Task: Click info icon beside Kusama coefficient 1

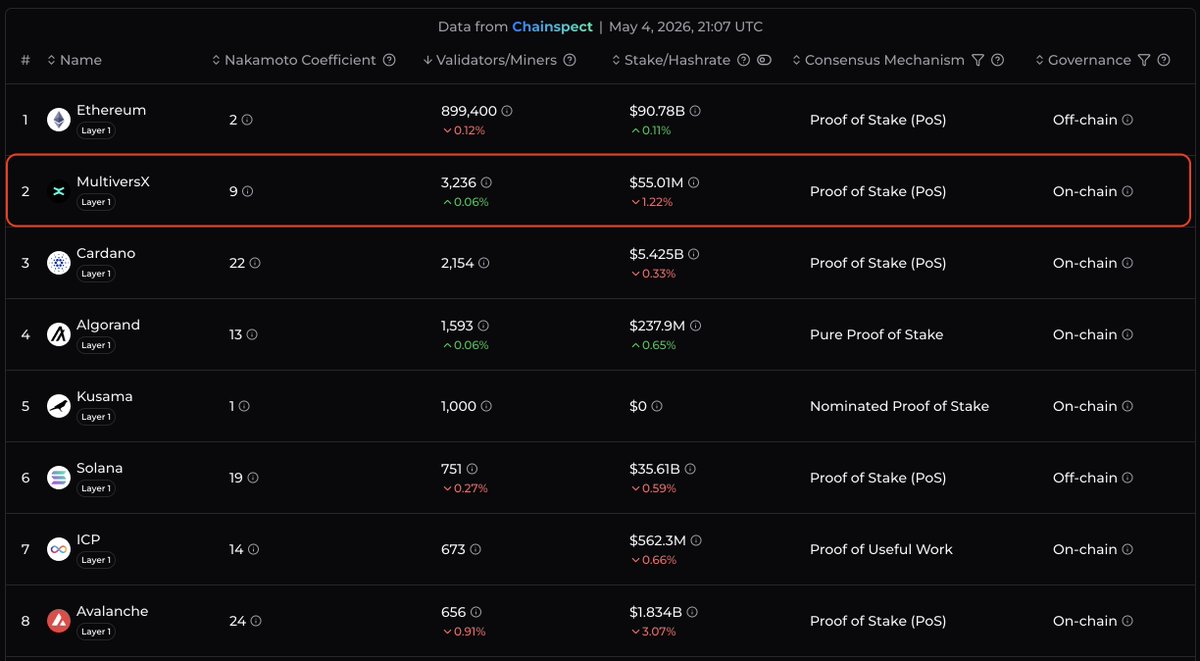Action: (244, 406)
